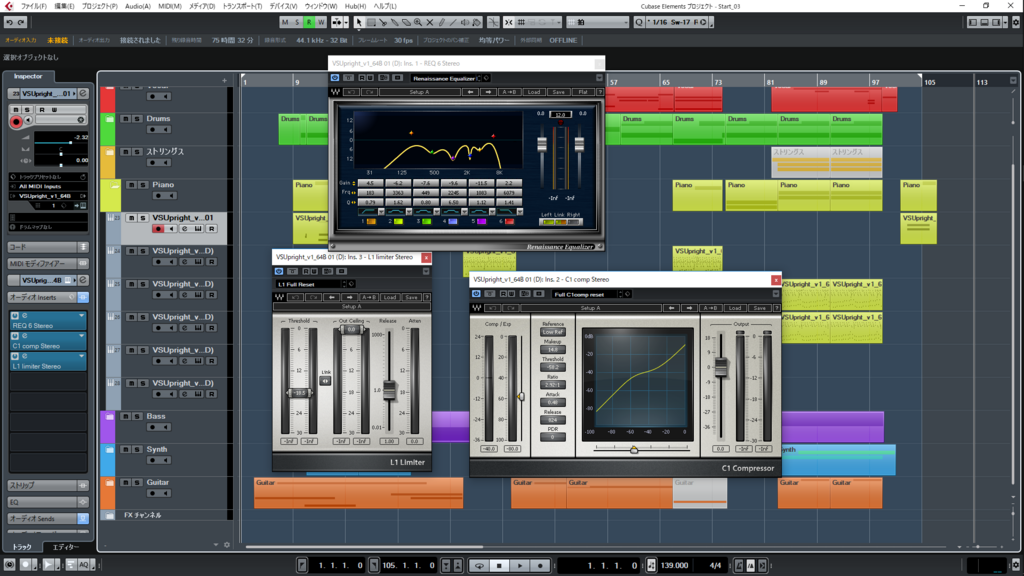The width and height of the screenshot is (1024, 576).
Task: Select the Erase tool
Action: (x=406, y=22)
